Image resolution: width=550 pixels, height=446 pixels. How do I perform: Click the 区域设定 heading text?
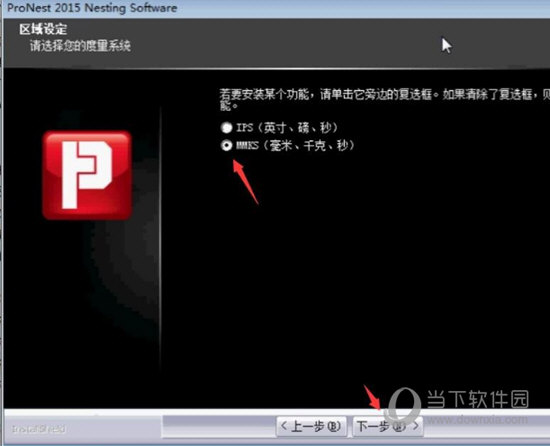coord(43,29)
